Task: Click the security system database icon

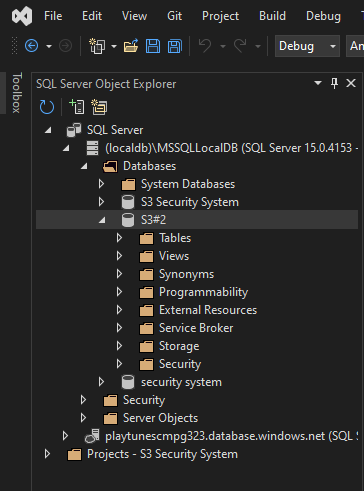Action: [x=128, y=382]
